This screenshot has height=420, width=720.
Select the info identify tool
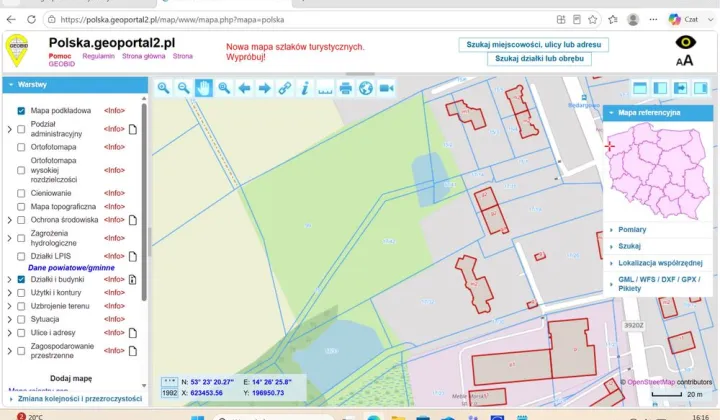click(305, 88)
